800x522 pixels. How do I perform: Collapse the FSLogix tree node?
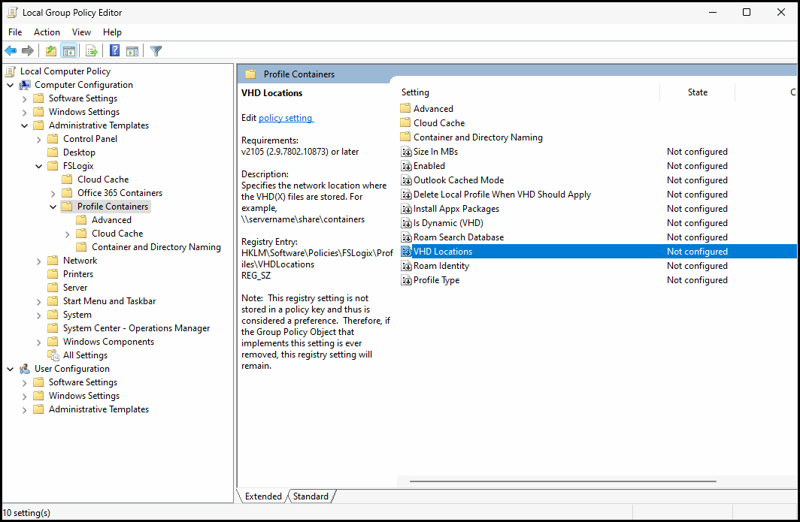[39, 166]
